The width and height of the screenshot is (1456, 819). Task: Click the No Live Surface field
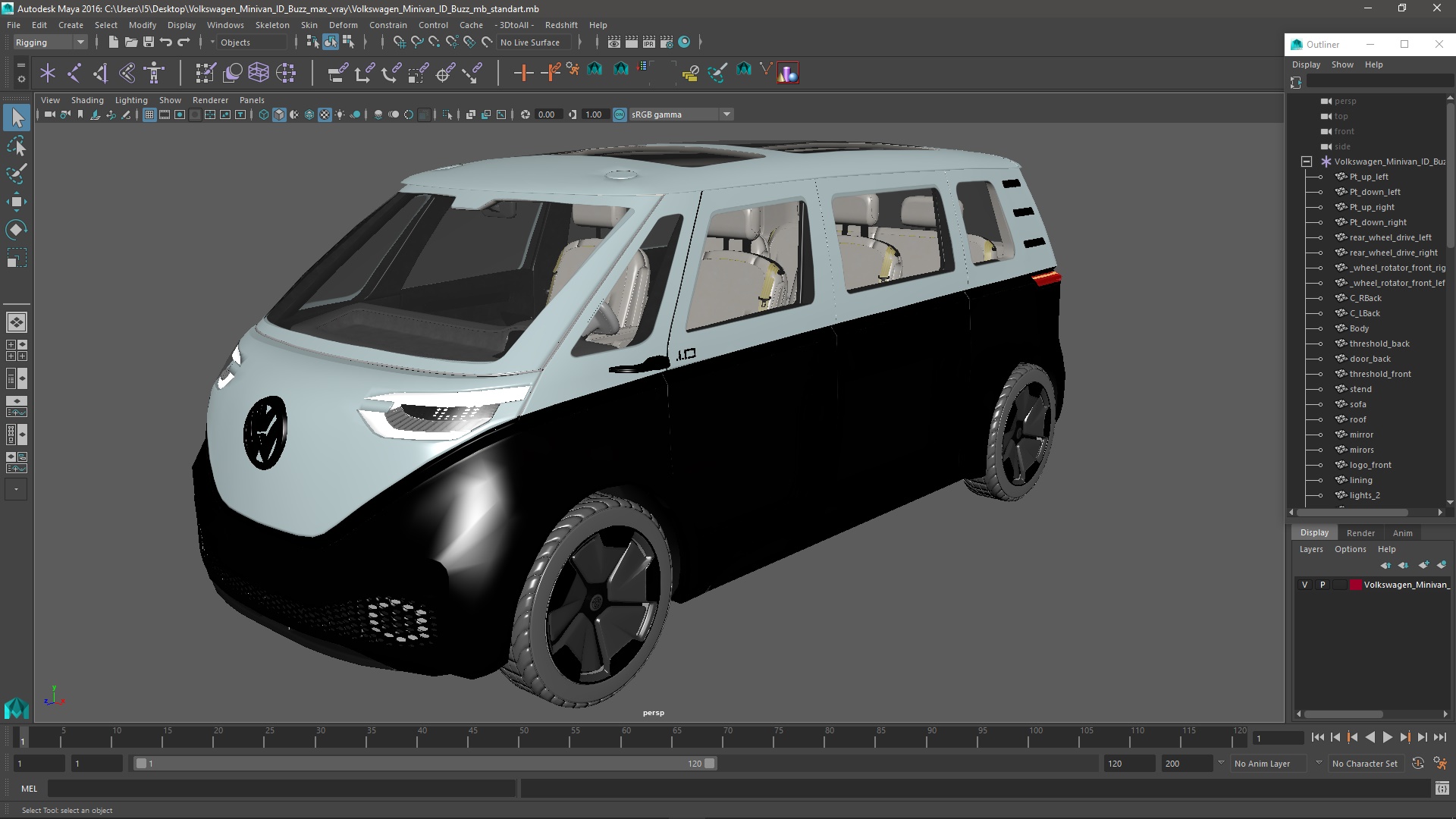535,42
